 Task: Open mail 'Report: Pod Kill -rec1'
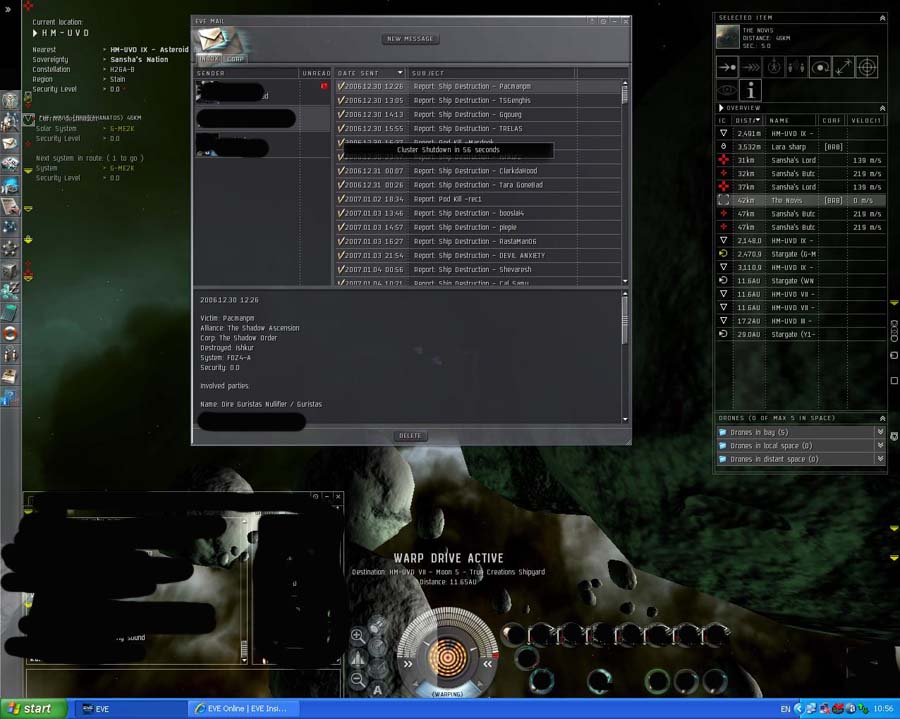pyautogui.click(x=478, y=199)
